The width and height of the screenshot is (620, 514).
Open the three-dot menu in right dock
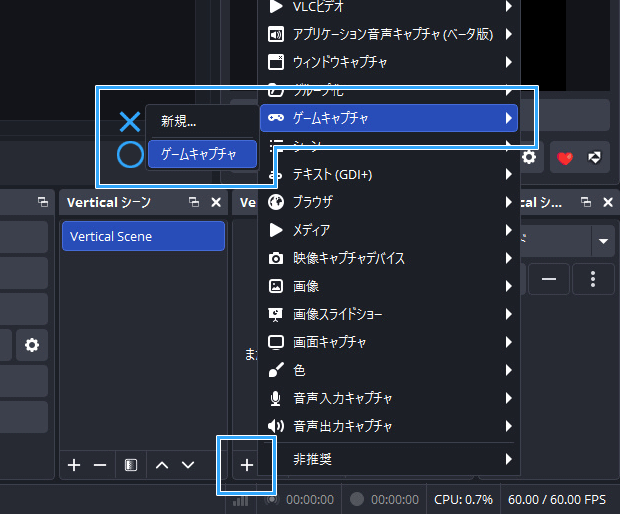[593, 279]
